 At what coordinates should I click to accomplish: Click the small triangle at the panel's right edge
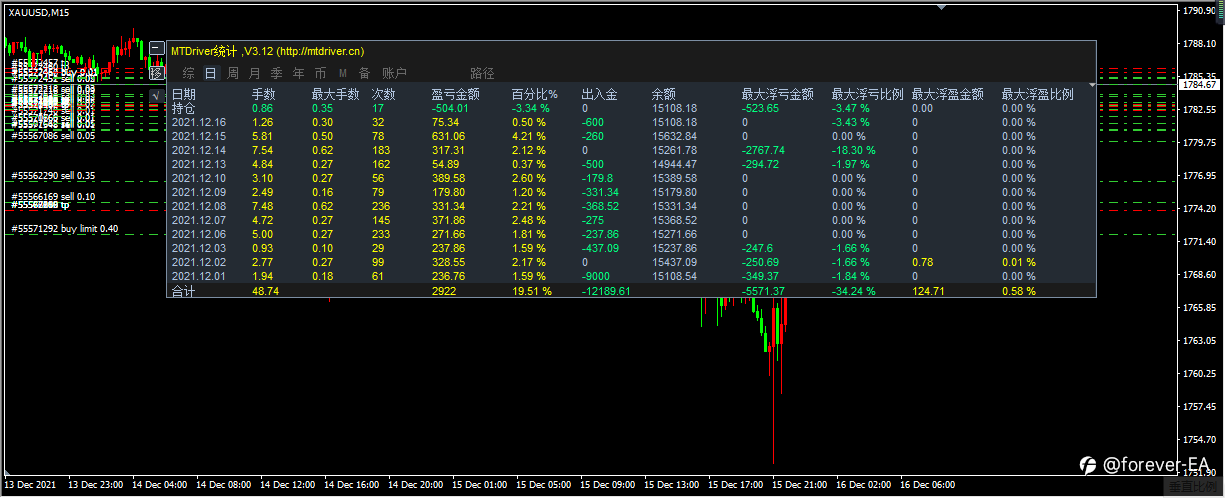[1092, 85]
